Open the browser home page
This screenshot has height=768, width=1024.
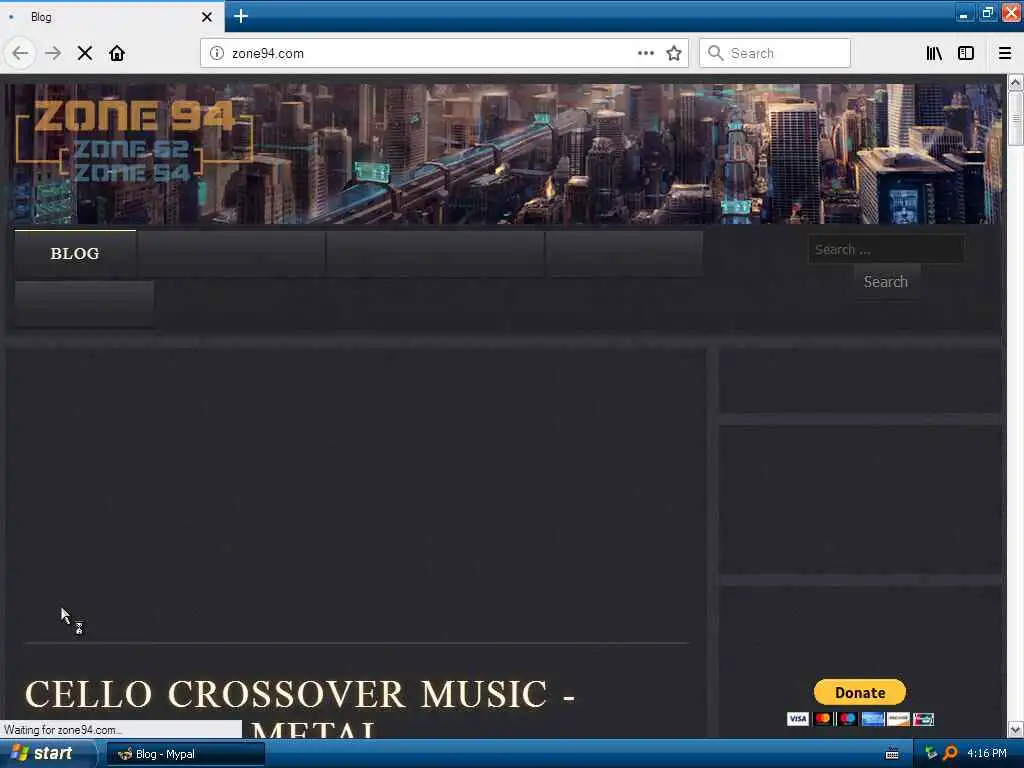point(117,53)
